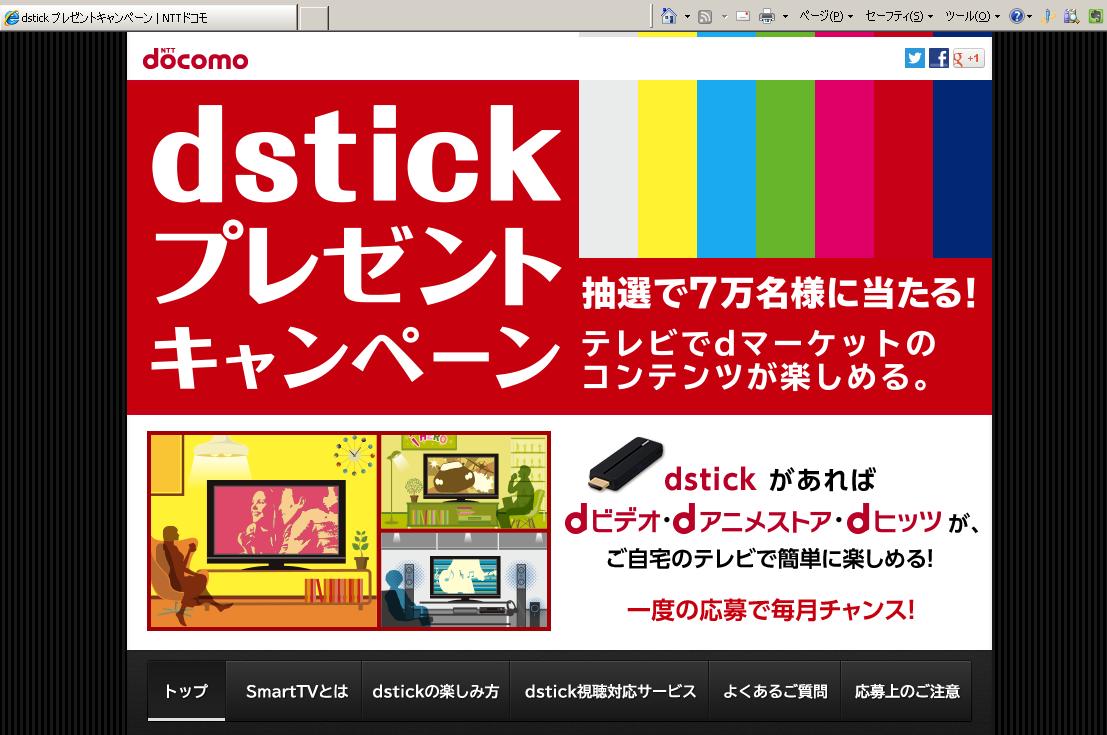This screenshot has width=1107, height=735.
Task: Click the dヒッツ service logo text
Action: tap(894, 521)
